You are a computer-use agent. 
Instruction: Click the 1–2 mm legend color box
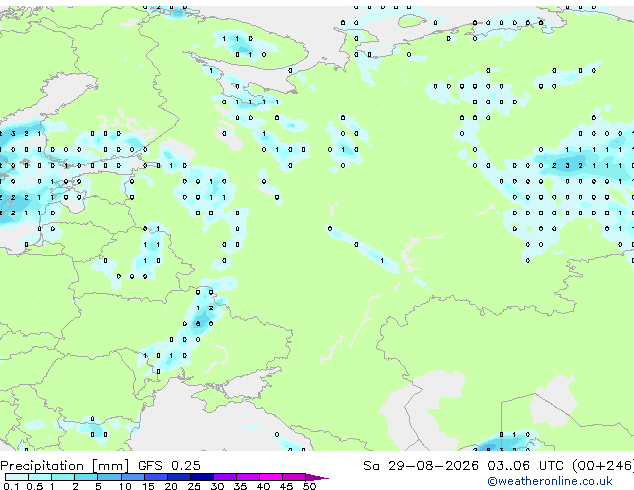(x=63, y=477)
